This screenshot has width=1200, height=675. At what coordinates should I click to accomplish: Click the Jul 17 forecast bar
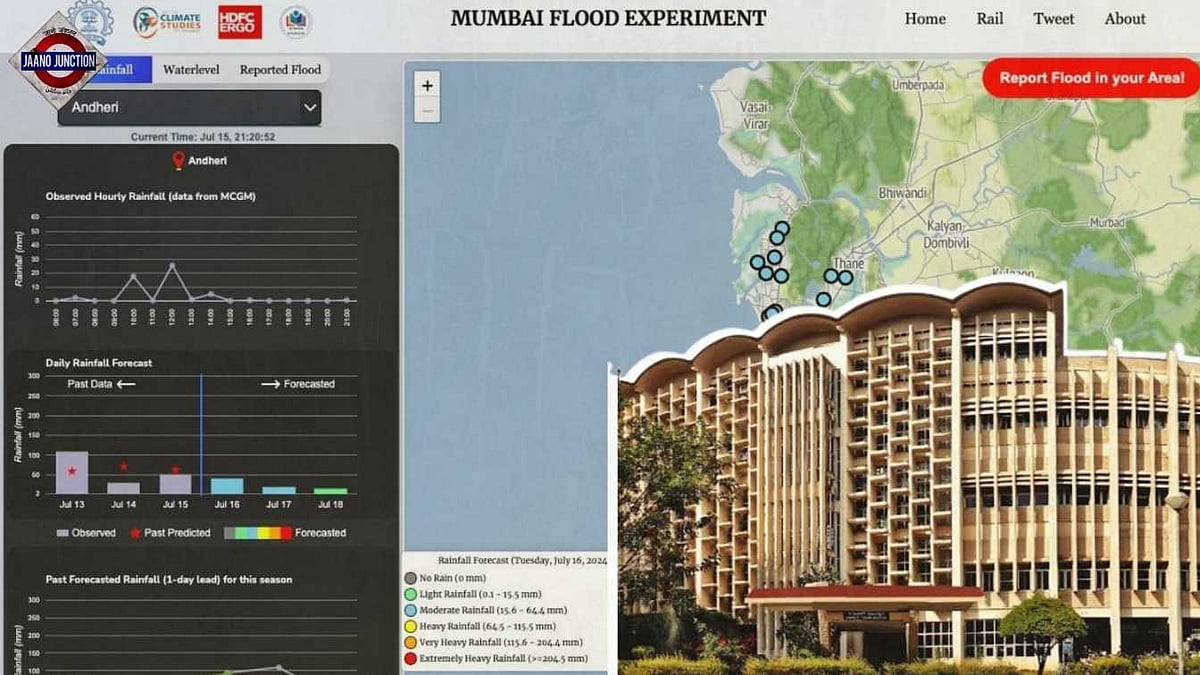click(279, 490)
